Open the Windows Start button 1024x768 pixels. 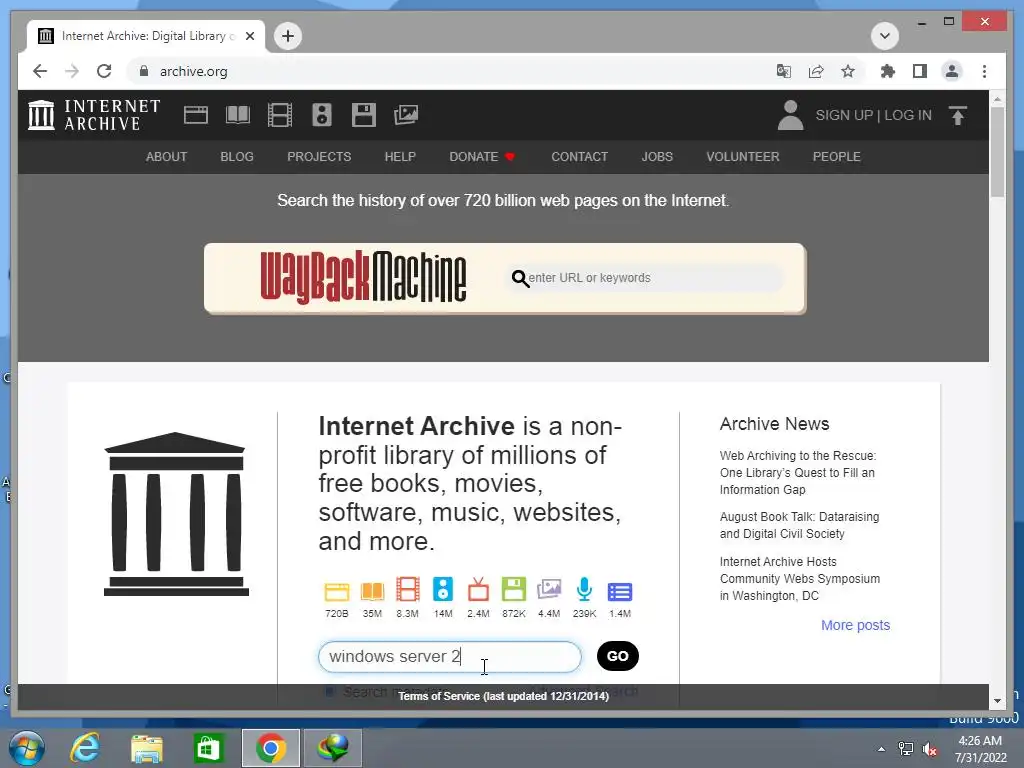27,748
